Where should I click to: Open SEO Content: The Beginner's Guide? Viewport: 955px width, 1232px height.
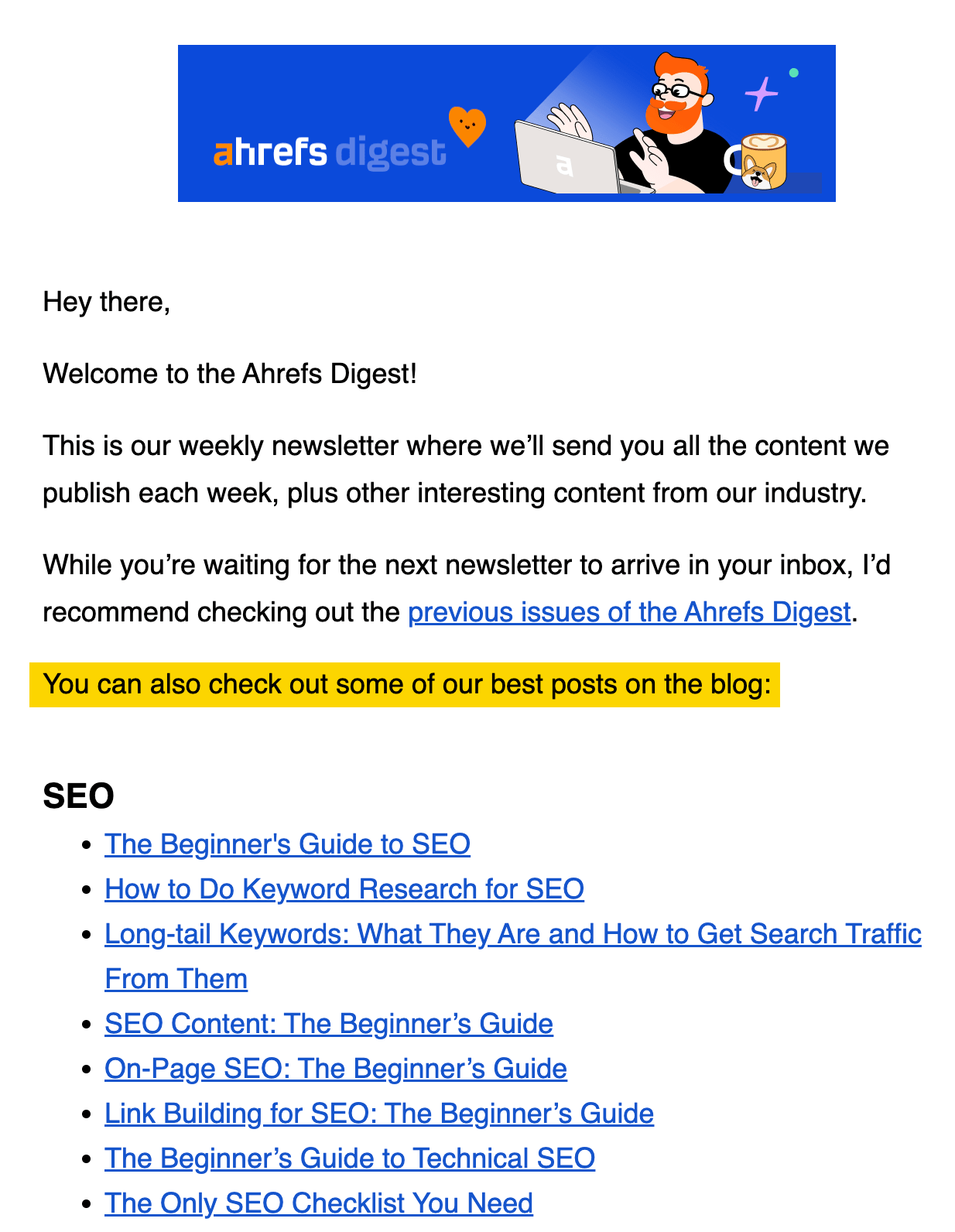point(329,1024)
